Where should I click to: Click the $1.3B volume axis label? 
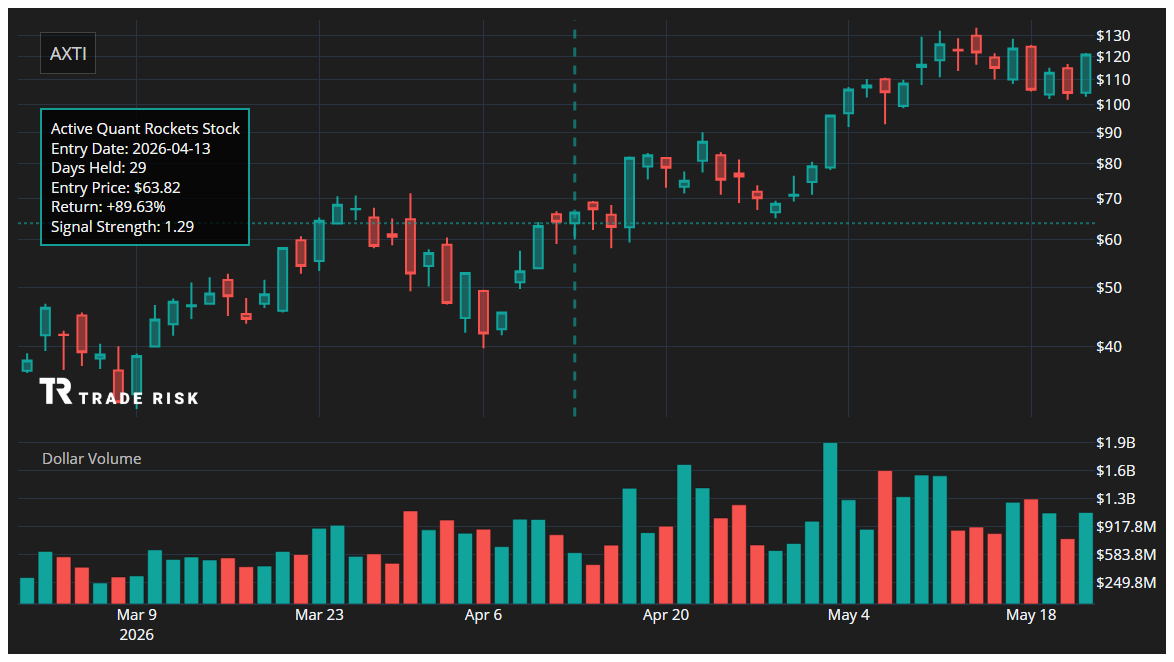click(x=1116, y=498)
